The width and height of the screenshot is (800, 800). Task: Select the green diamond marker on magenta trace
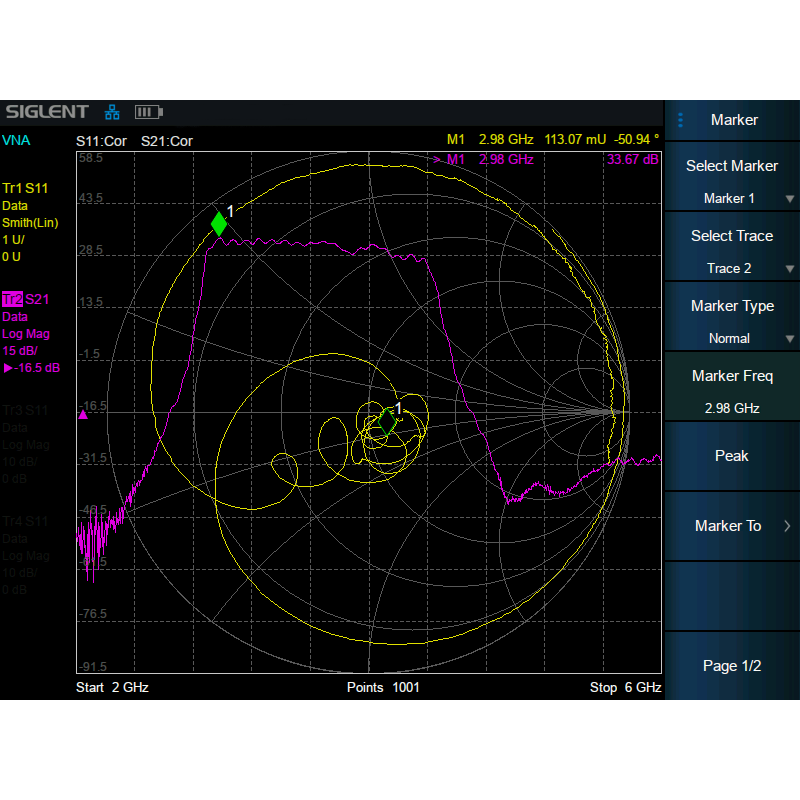pyautogui.click(x=219, y=224)
